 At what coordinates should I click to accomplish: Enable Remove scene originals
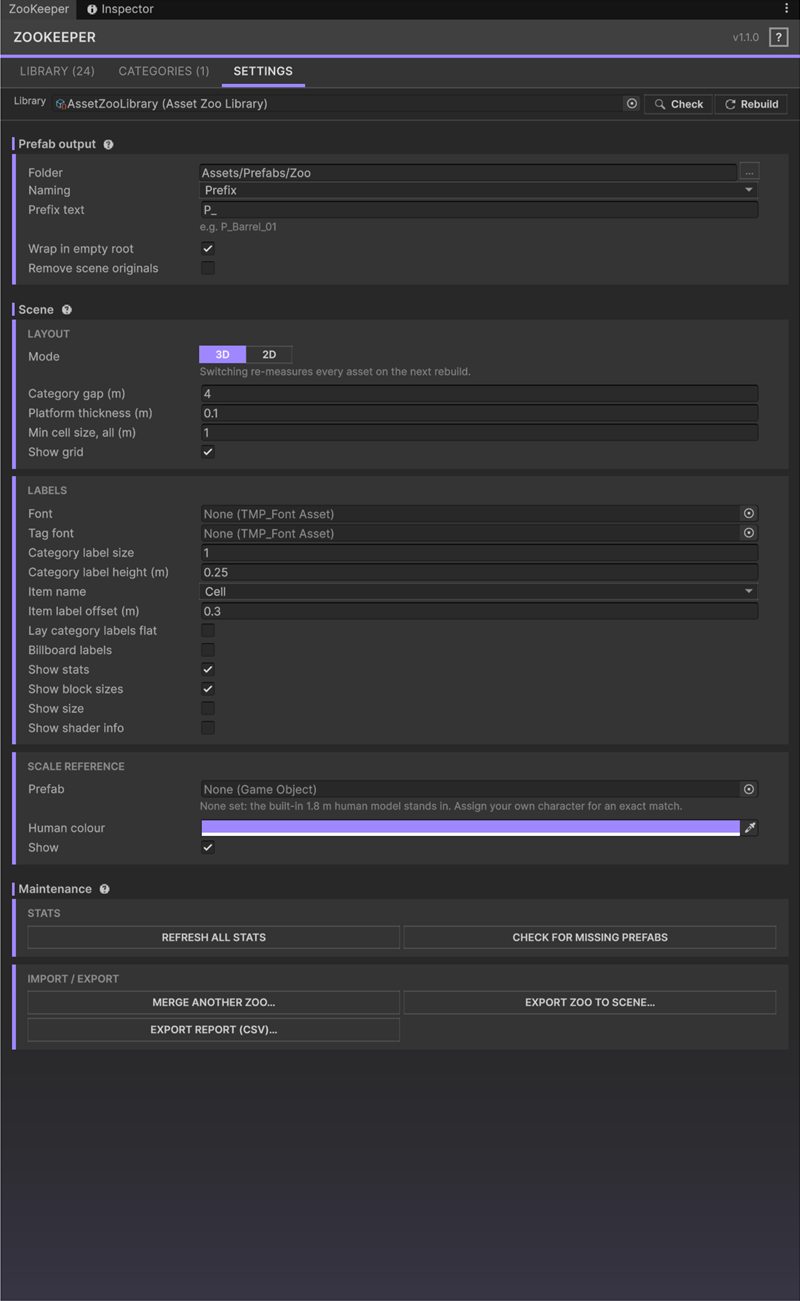click(208, 268)
